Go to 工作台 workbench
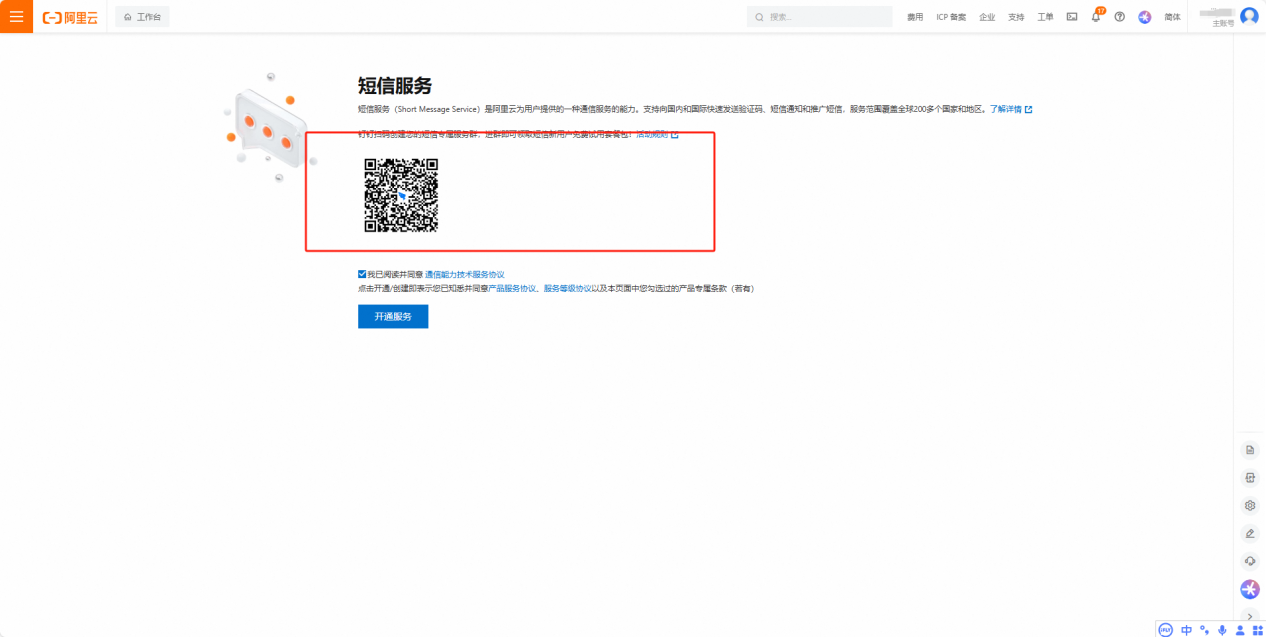The image size is (1266, 637). [x=142, y=17]
